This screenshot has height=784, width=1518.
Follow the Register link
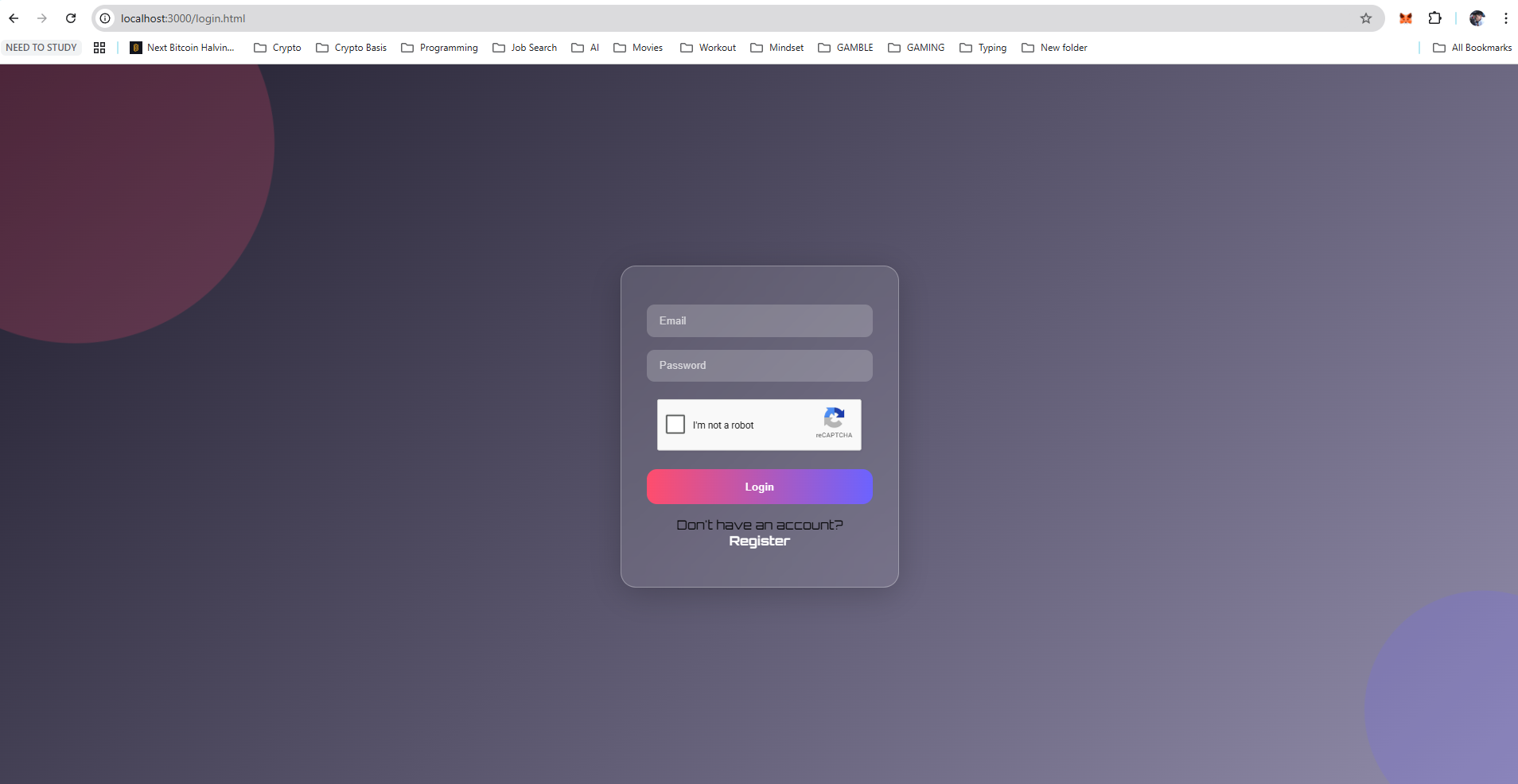tap(760, 541)
